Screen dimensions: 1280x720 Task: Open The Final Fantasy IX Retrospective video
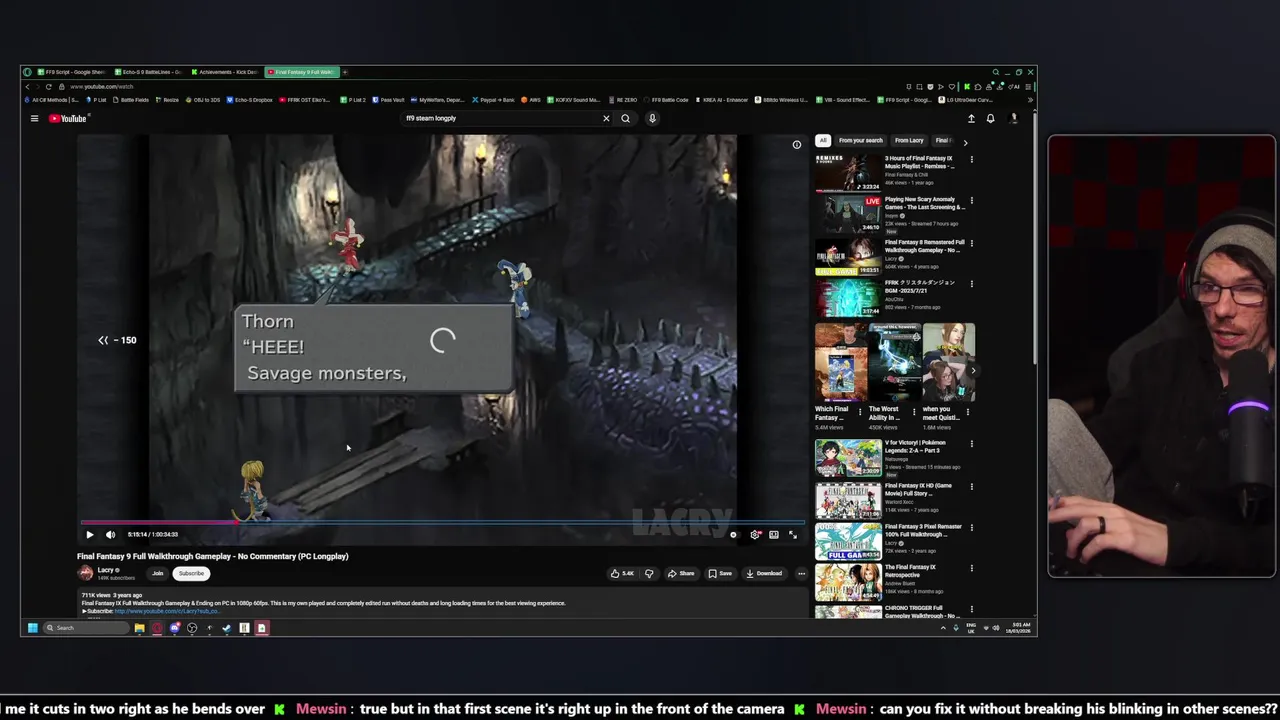point(848,583)
